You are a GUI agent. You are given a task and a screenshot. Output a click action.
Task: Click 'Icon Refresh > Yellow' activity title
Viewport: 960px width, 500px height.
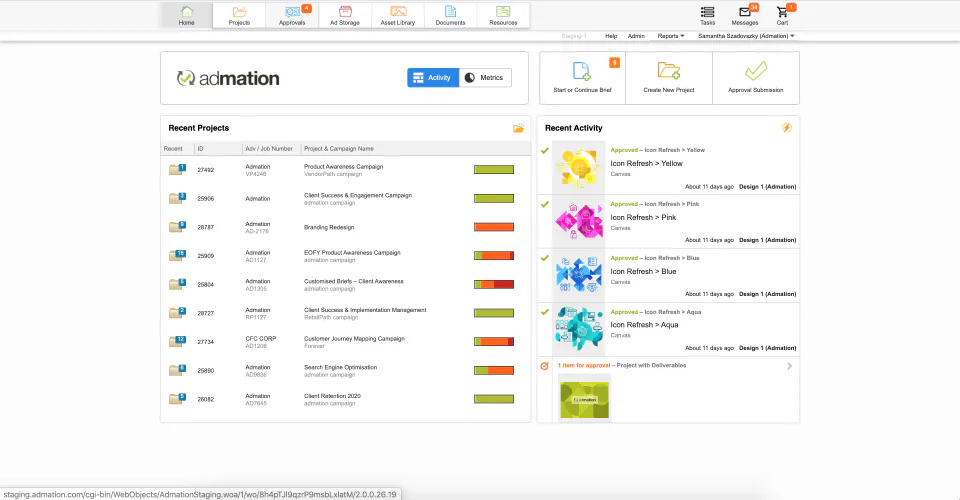coord(647,163)
